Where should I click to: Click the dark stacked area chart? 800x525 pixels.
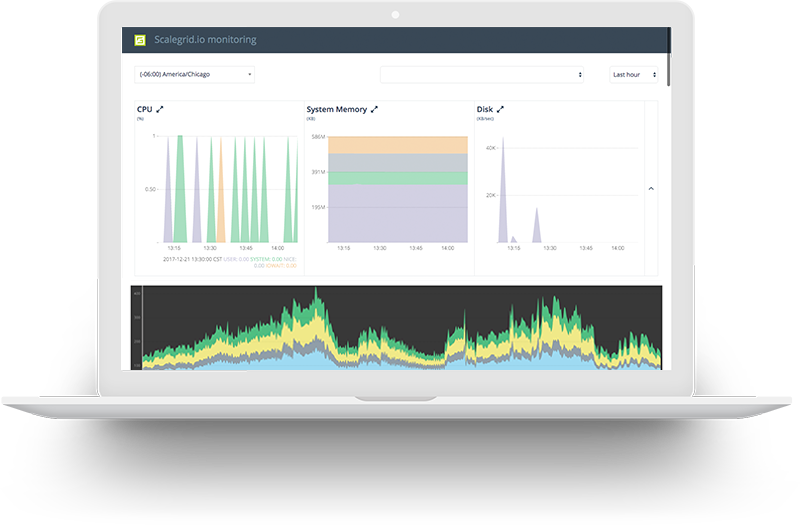(x=400, y=328)
